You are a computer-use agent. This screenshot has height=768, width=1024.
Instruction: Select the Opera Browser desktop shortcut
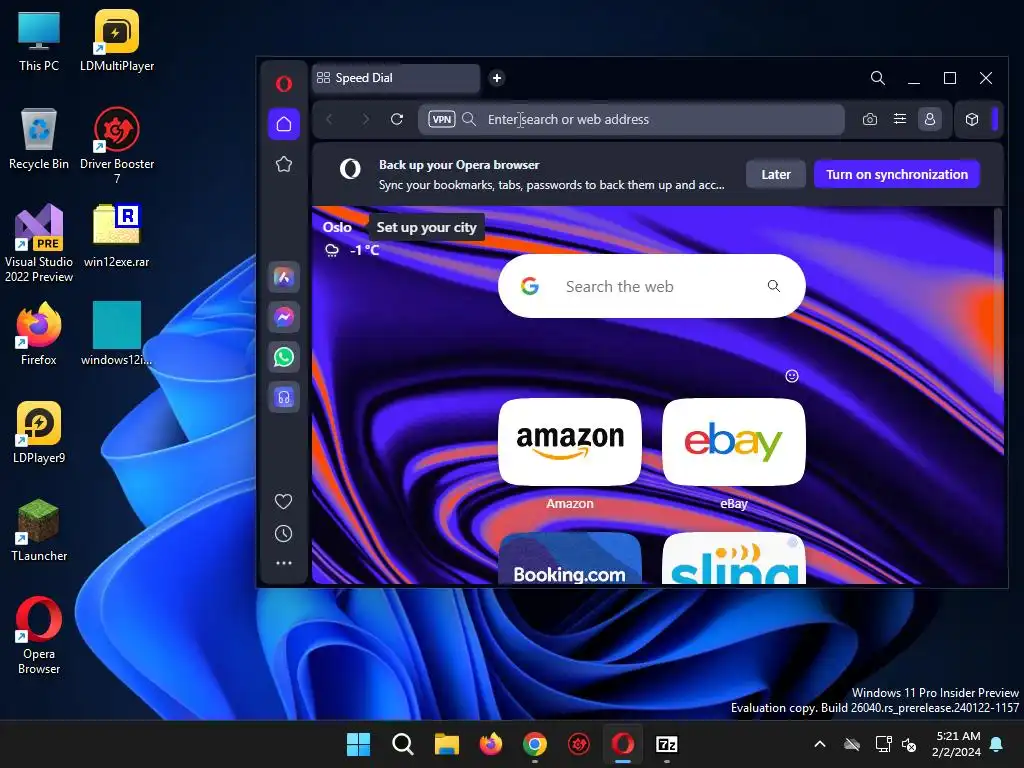pos(39,635)
